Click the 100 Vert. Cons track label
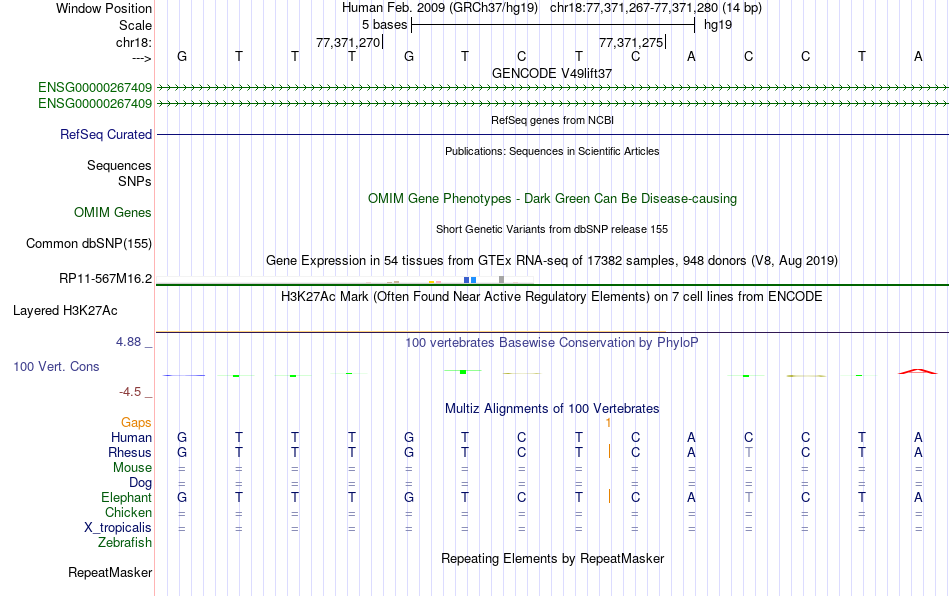The height and width of the screenshot is (596, 950). 56,366
